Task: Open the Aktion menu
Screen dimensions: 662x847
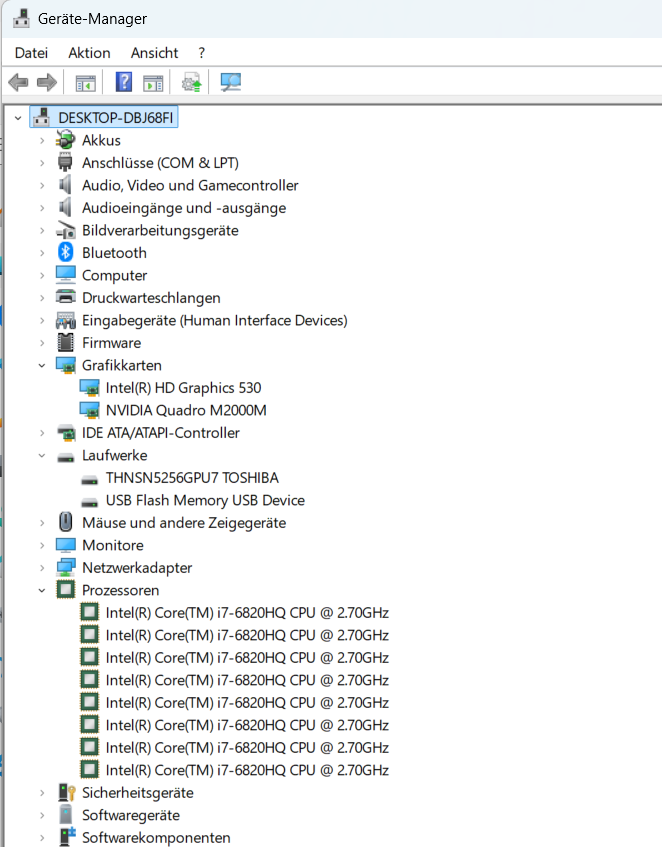Action: (89, 53)
